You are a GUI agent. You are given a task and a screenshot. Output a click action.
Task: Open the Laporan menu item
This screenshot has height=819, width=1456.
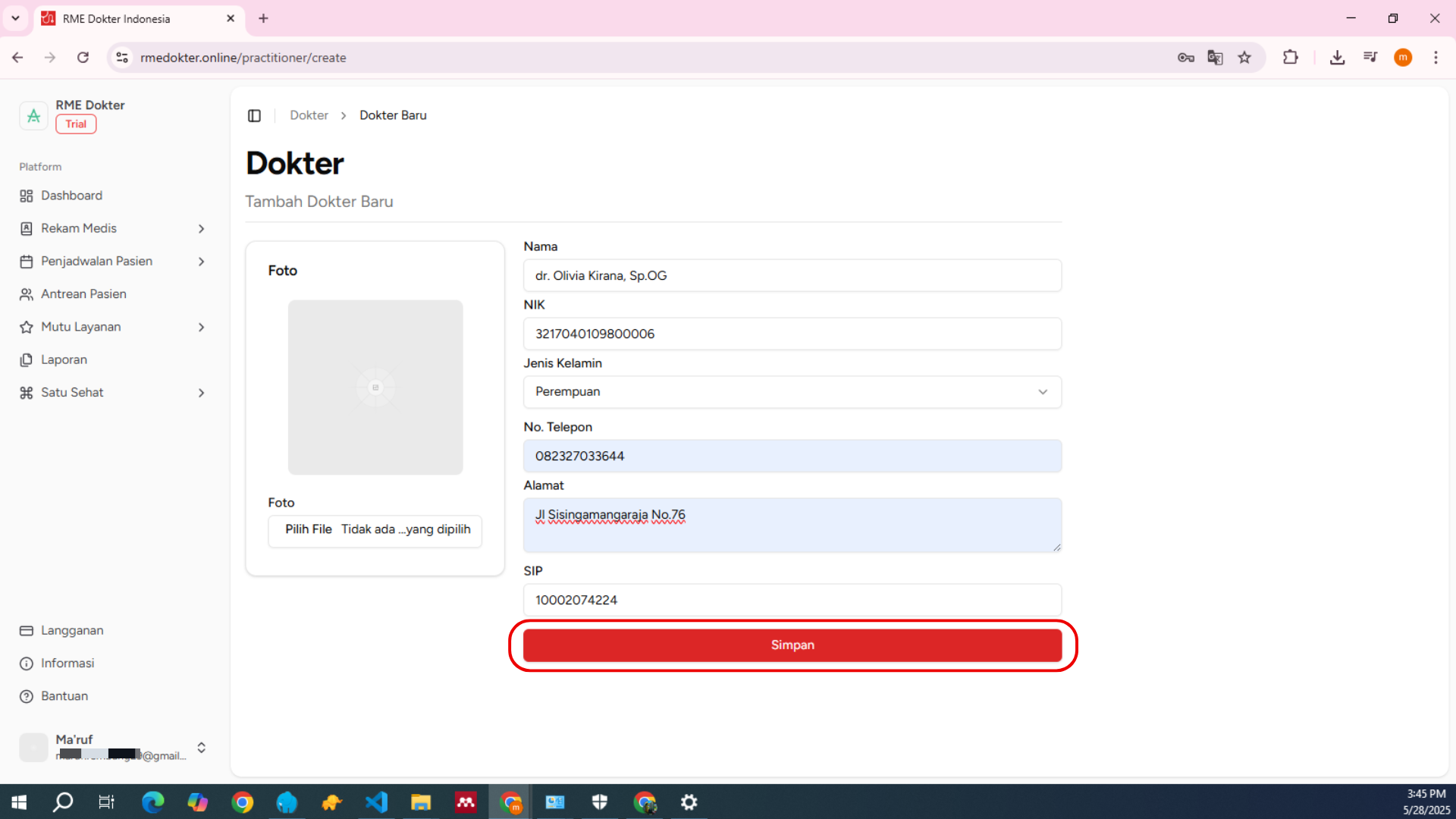pos(64,359)
